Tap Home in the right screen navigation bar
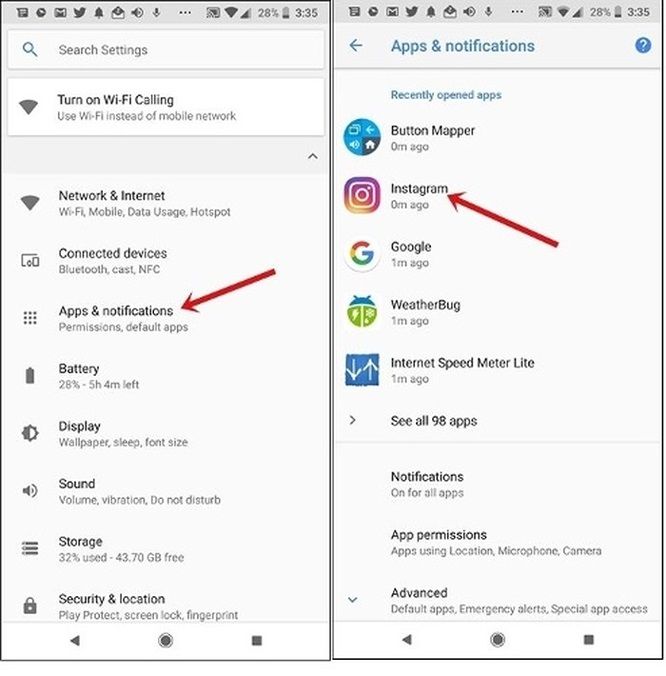The image size is (666, 676). point(497,639)
